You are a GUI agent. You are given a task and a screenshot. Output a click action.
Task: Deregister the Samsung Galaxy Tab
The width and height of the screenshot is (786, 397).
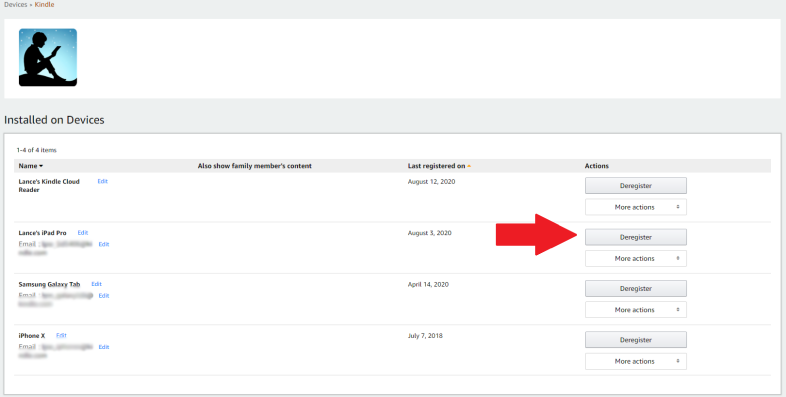(636, 288)
